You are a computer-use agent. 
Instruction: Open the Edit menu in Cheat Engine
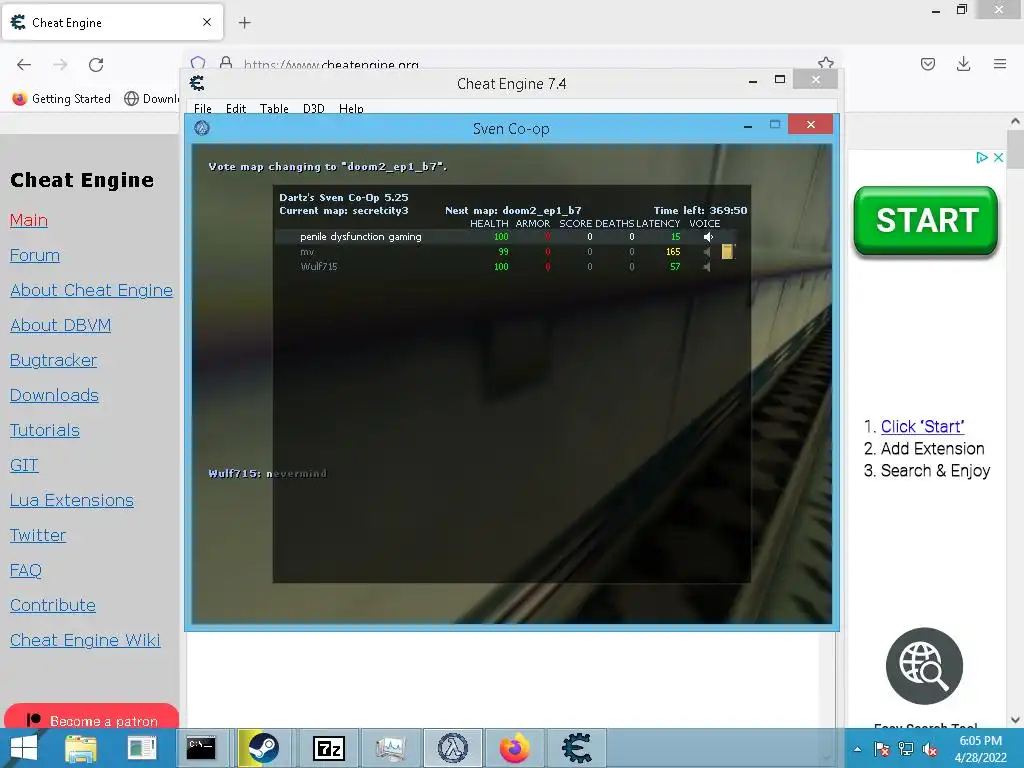[x=236, y=108]
